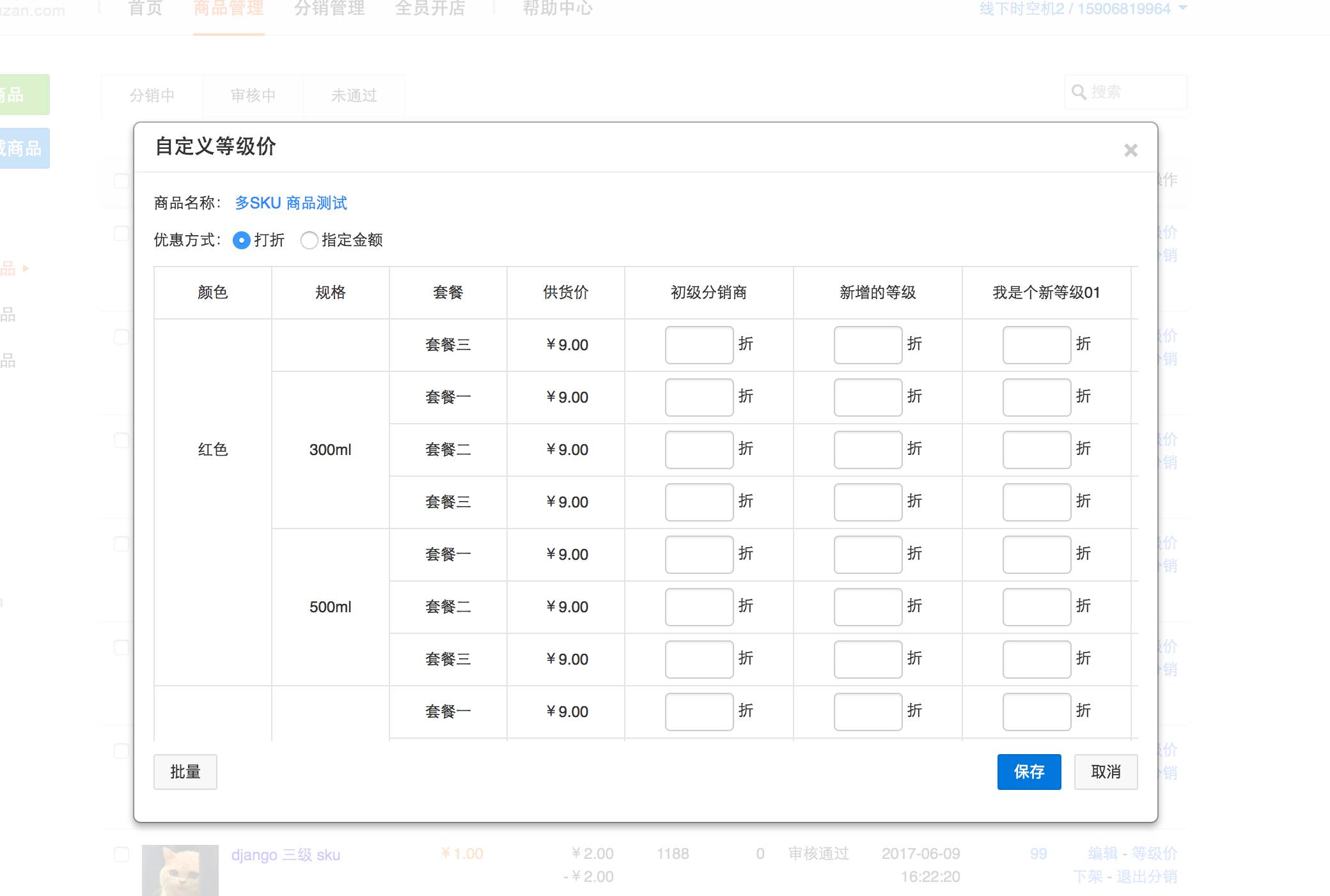Focus the 新增的等级 input in the 500ml 套餐二 row
This screenshot has width=1330, height=896.
pos(868,607)
